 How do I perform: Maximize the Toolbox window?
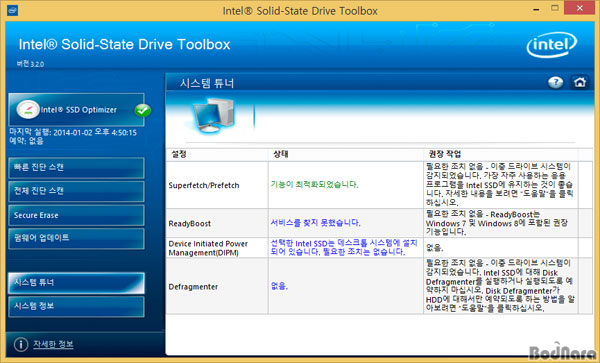pyautogui.click(x=555, y=8)
